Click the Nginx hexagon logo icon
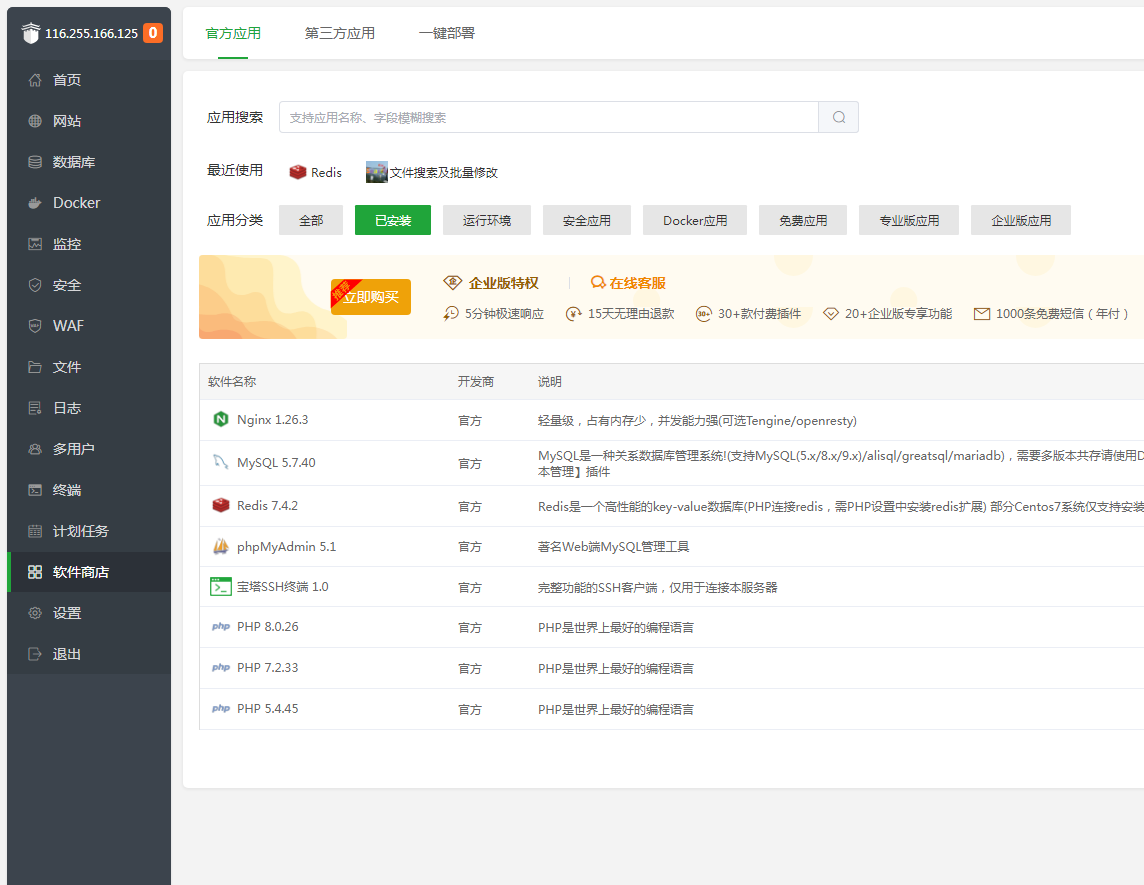 pos(220,419)
